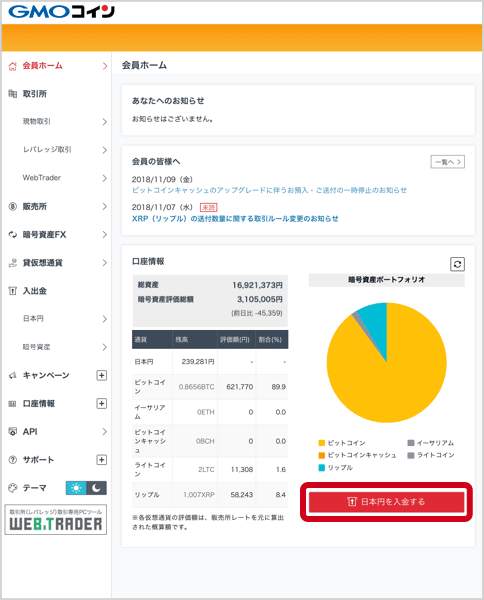Click the 日本円を入金する red button

(x=386, y=502)
